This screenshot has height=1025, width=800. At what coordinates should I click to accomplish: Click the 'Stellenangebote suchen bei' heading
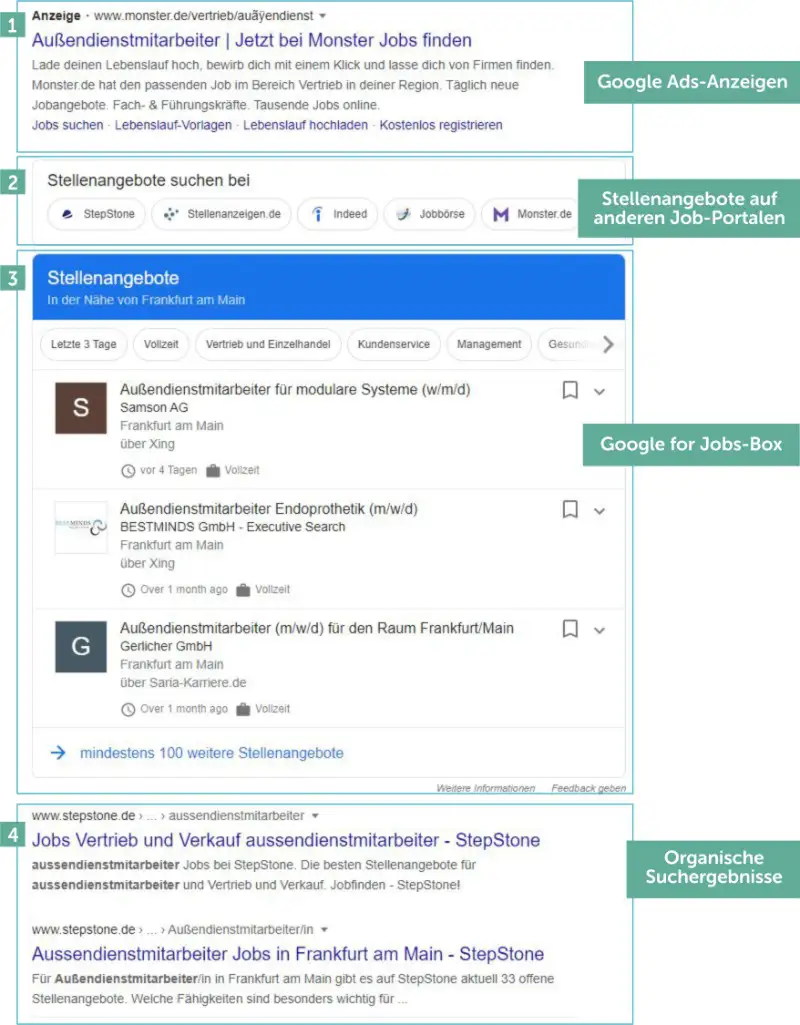click(x=148, y=180)
